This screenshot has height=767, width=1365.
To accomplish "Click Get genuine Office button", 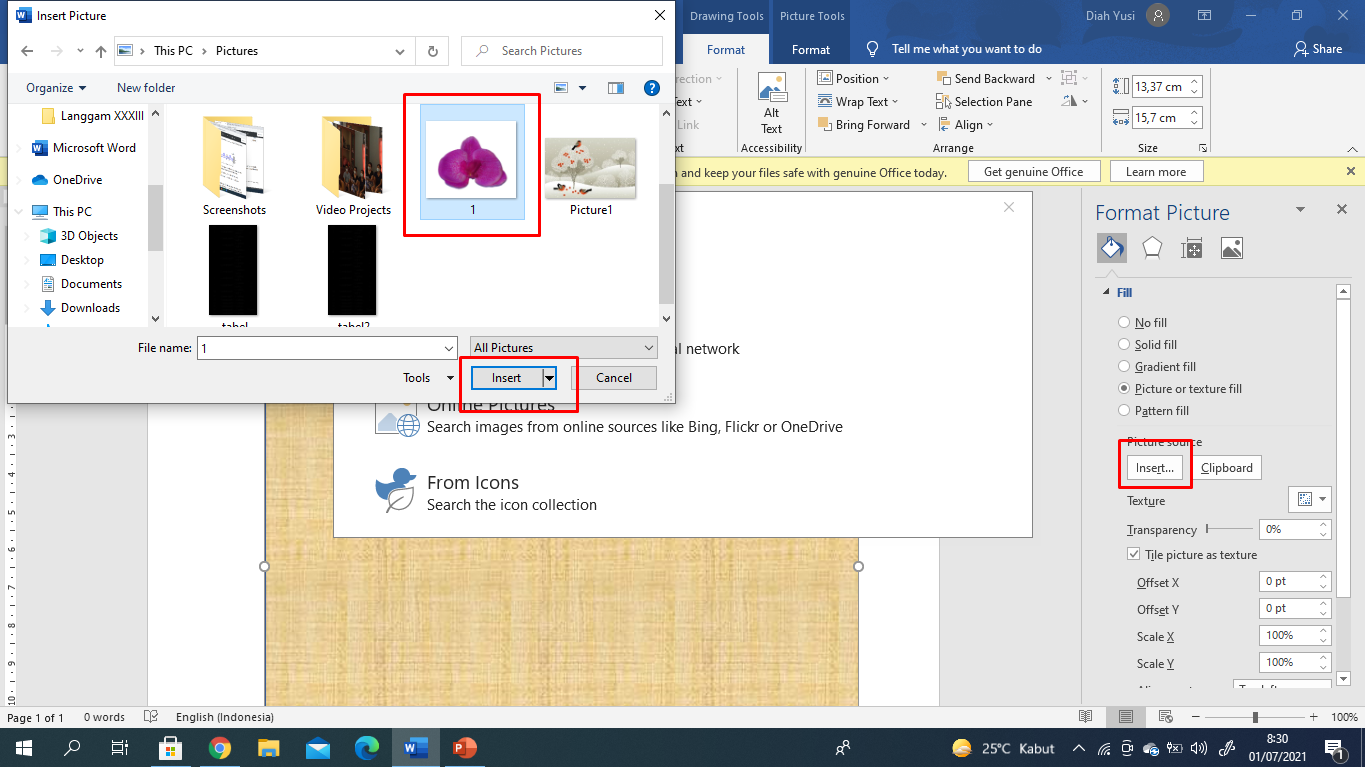I will [1034, 172].
